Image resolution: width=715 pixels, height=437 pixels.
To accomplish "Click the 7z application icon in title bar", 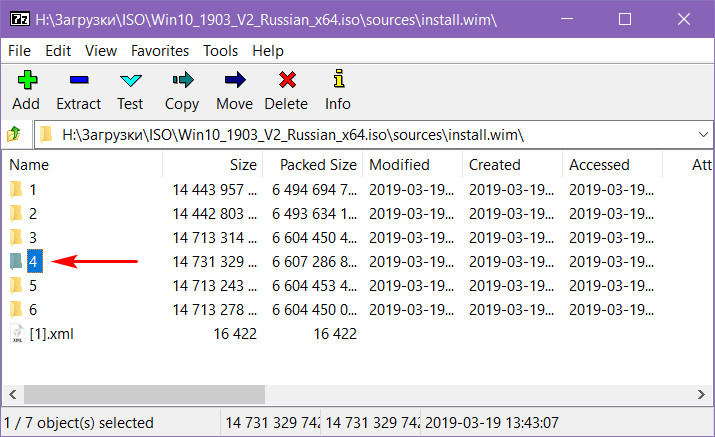I will pos(20,19).
